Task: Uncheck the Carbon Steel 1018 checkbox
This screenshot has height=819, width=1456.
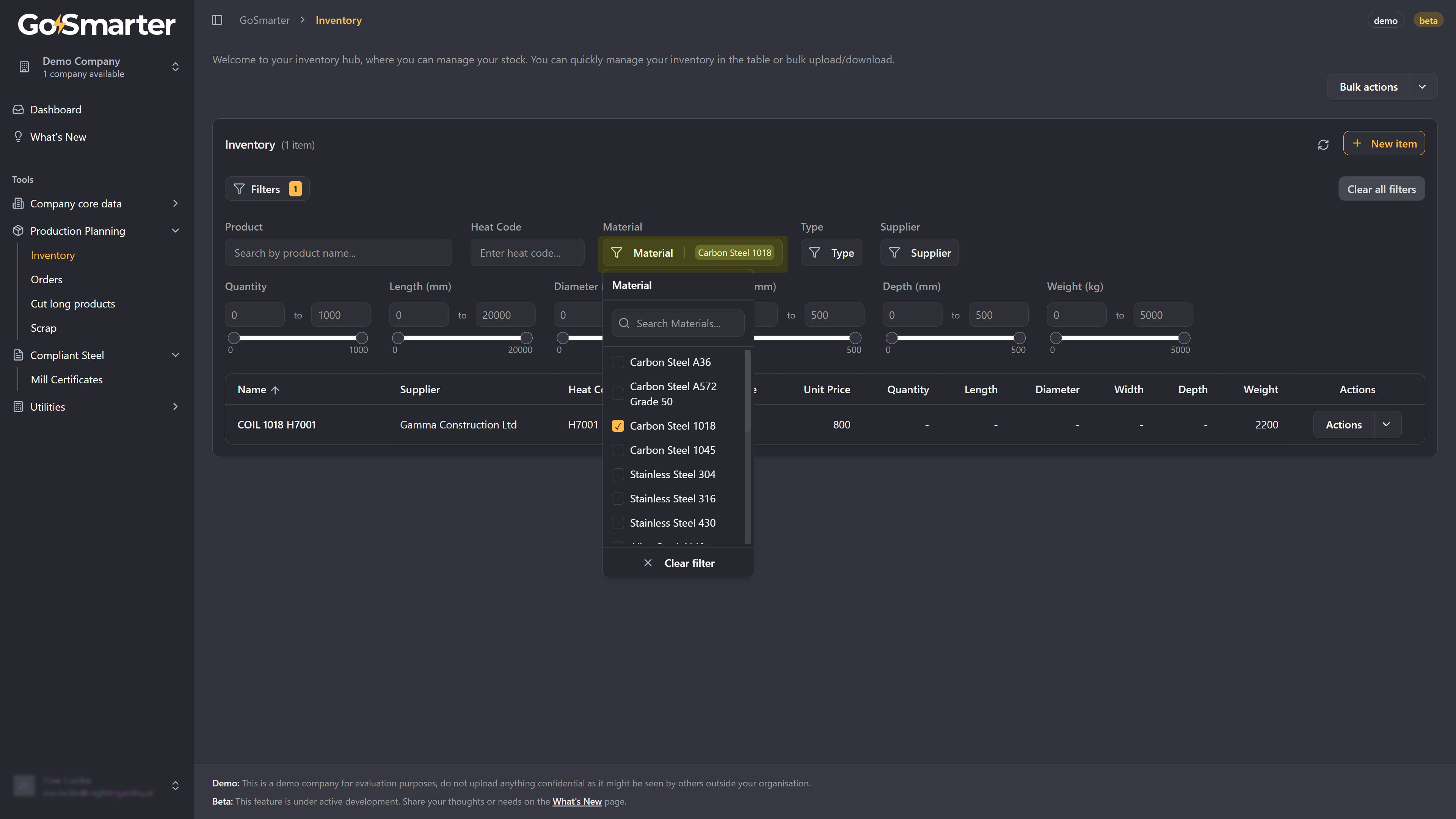Action: pos(618,426)
